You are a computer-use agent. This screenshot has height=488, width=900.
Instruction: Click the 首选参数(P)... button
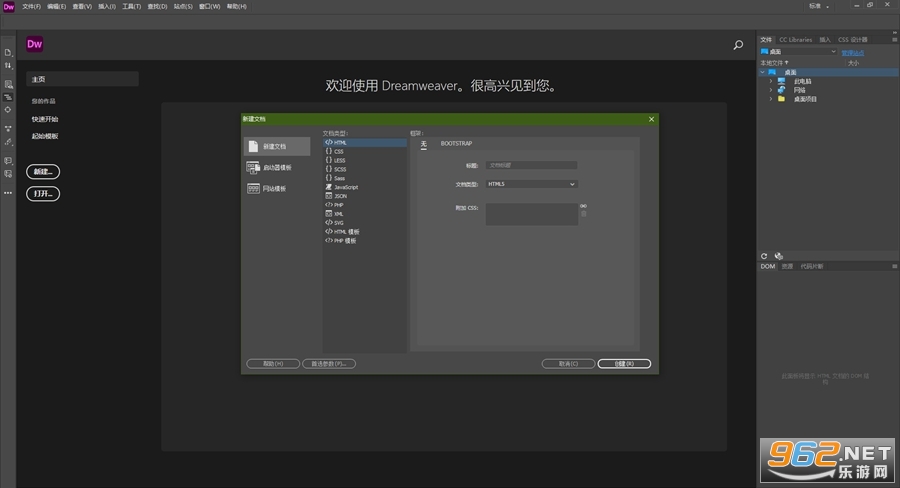329,363
